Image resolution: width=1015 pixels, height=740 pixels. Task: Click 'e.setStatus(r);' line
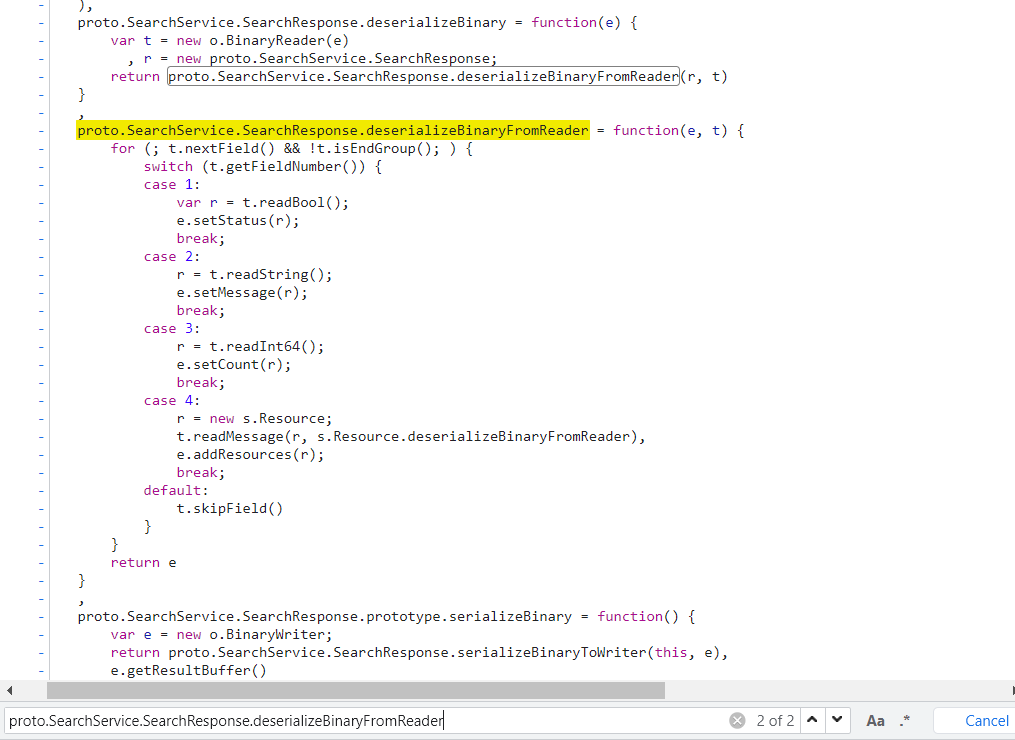pyautogui.click(x=238, y=221)
